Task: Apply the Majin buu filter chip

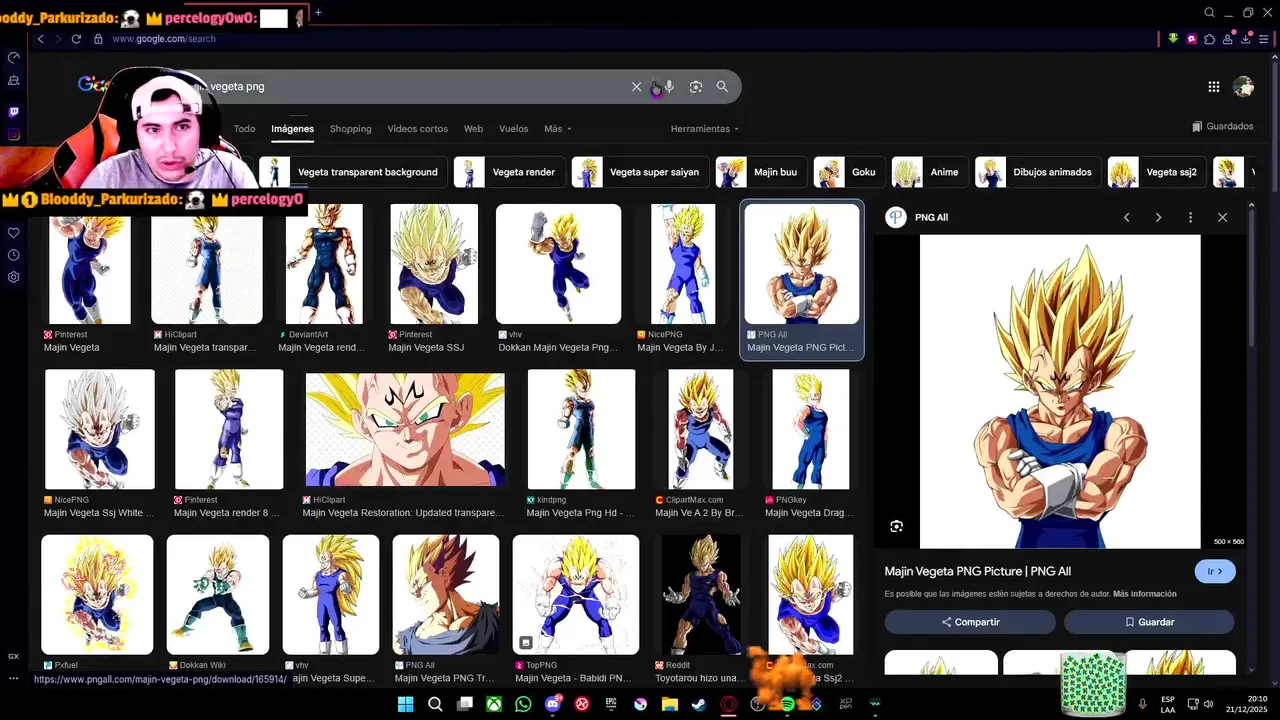Action: pos(760,172)
